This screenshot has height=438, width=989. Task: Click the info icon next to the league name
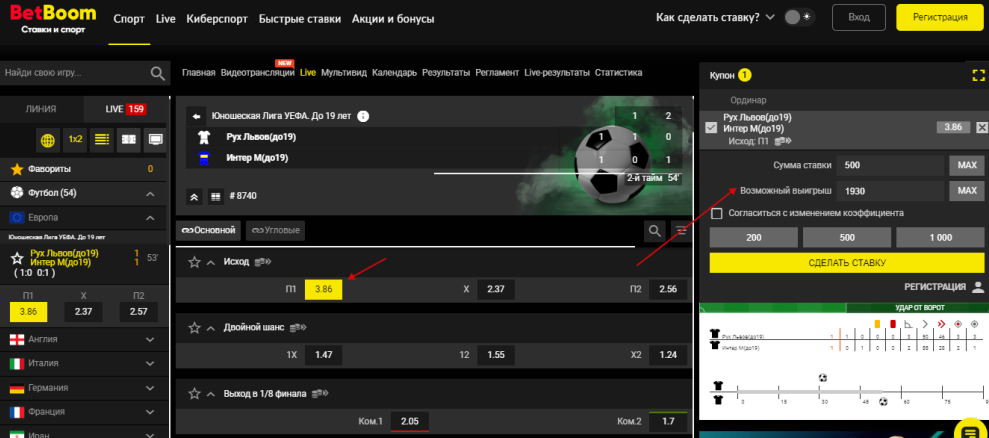pyautogui.click(x=363, y=116)
